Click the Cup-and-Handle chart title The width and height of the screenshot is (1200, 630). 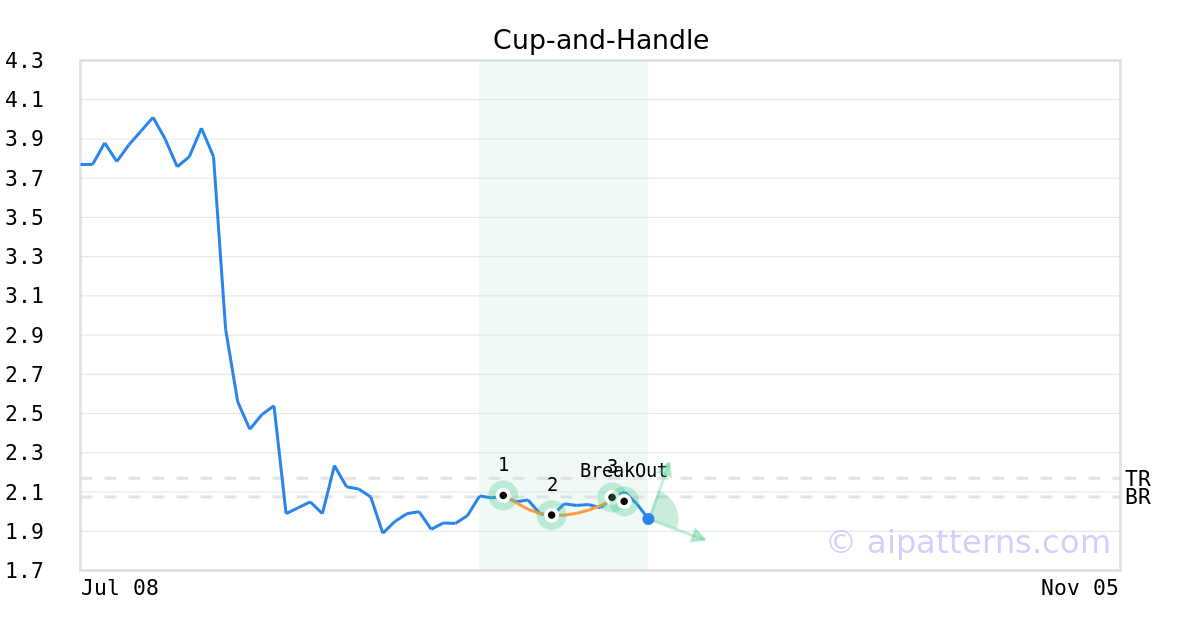[x=600, y=40]
